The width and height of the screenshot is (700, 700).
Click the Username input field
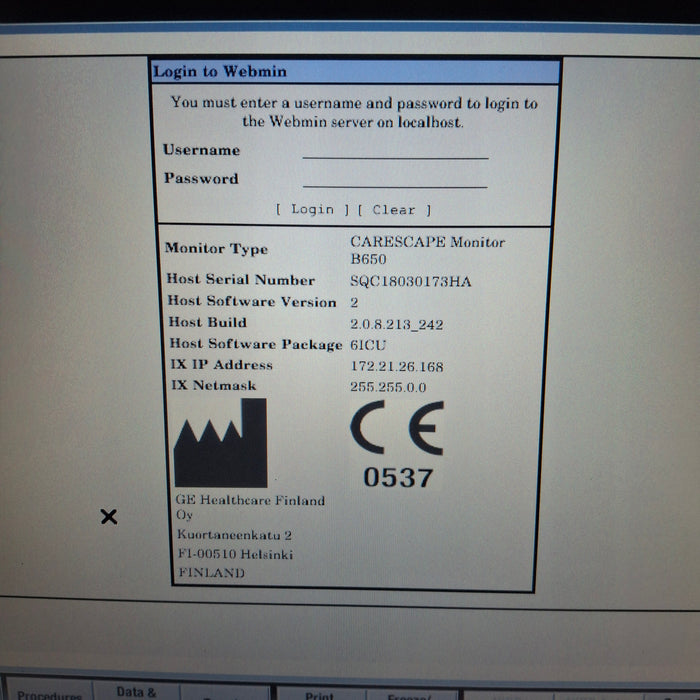pyautogui.click(x=395, y=150)
